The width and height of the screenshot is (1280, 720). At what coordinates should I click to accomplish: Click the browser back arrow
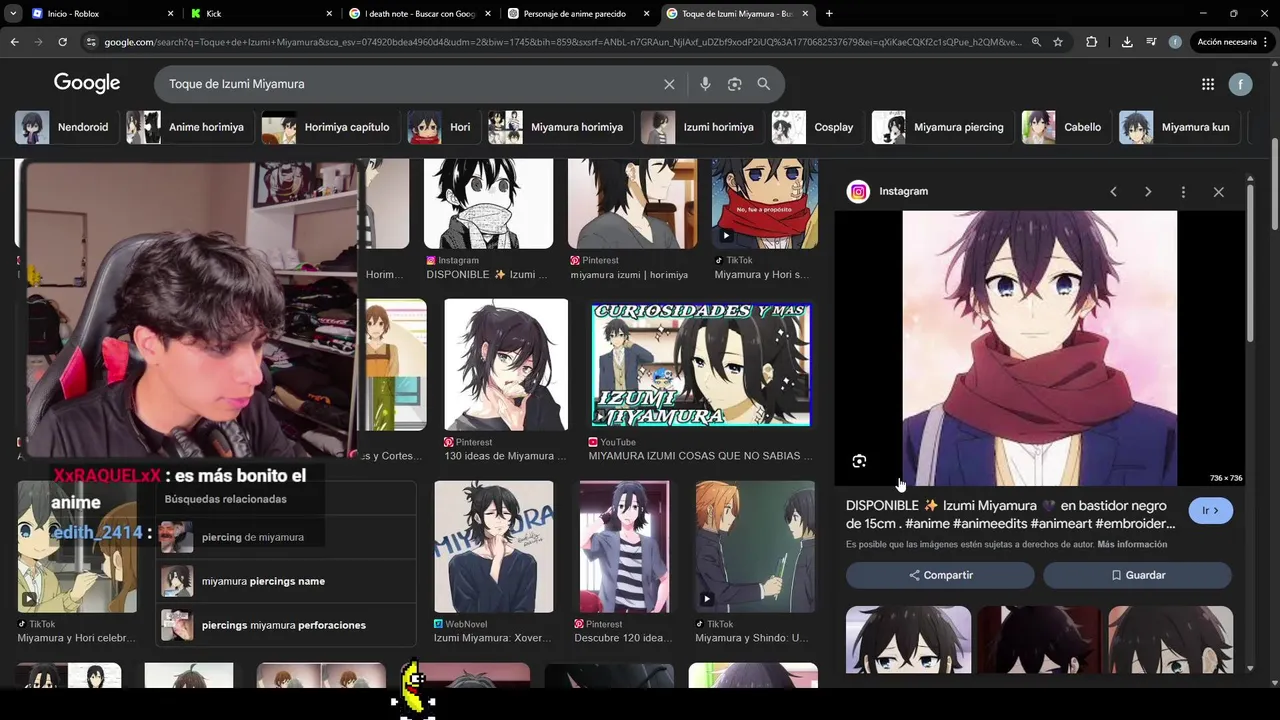tap(14, 42)
